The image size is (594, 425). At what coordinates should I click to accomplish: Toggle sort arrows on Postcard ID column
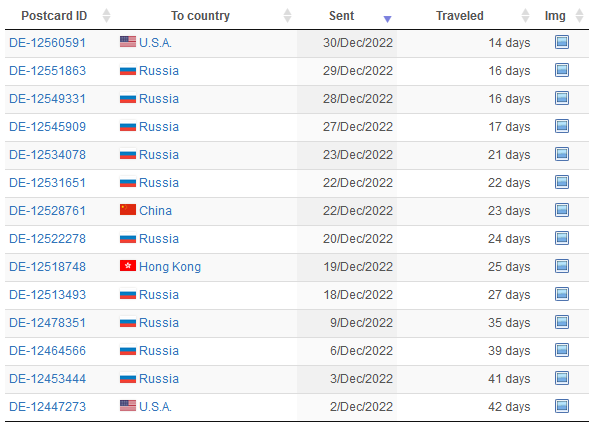pyautogui.click(x=106, y=16)
